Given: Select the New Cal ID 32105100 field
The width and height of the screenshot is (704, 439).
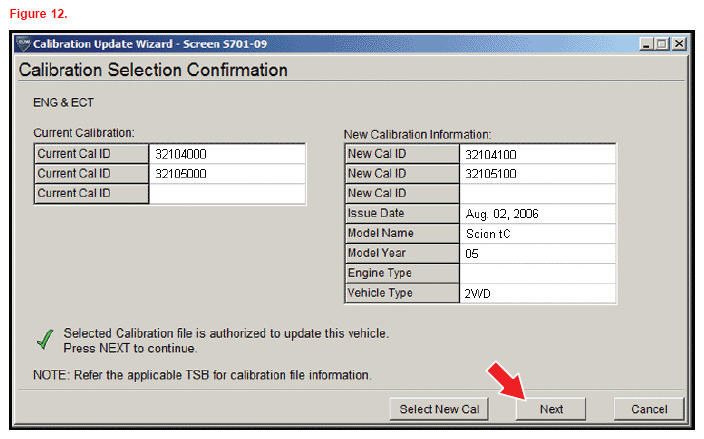Looking at the screenshot, I should 537,174.
